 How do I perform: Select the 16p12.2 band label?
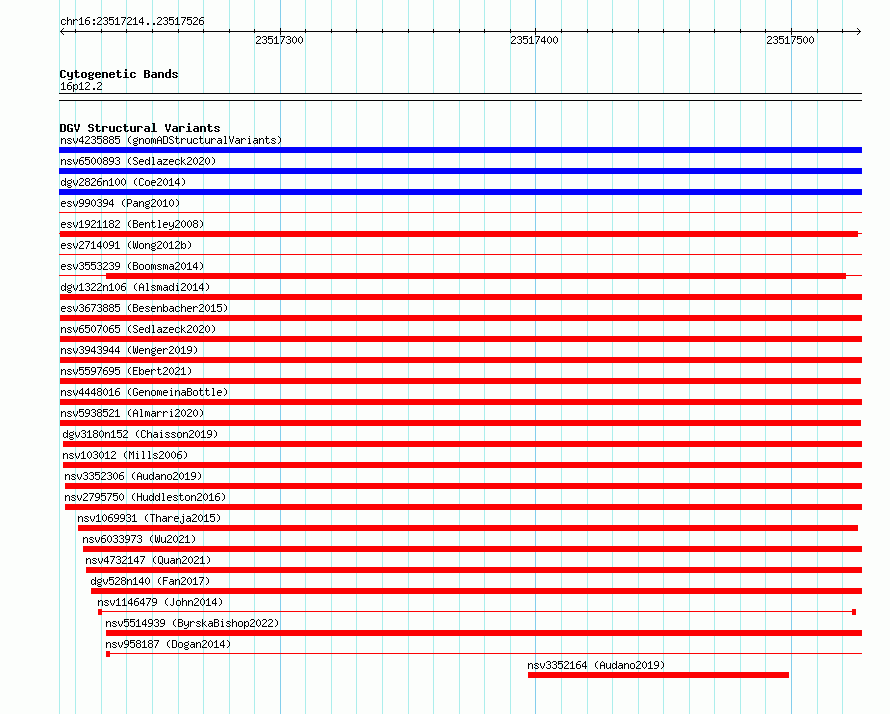(x=81, y=86)
